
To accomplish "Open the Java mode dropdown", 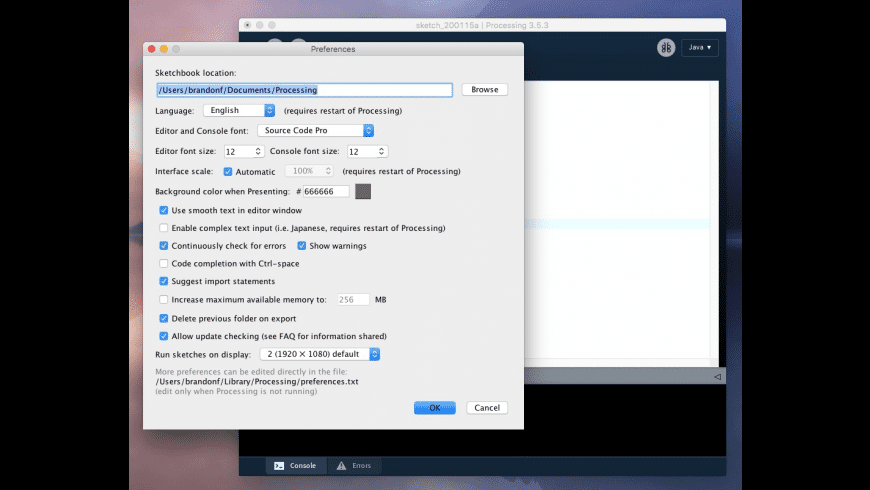I will (x=700, y=48).
